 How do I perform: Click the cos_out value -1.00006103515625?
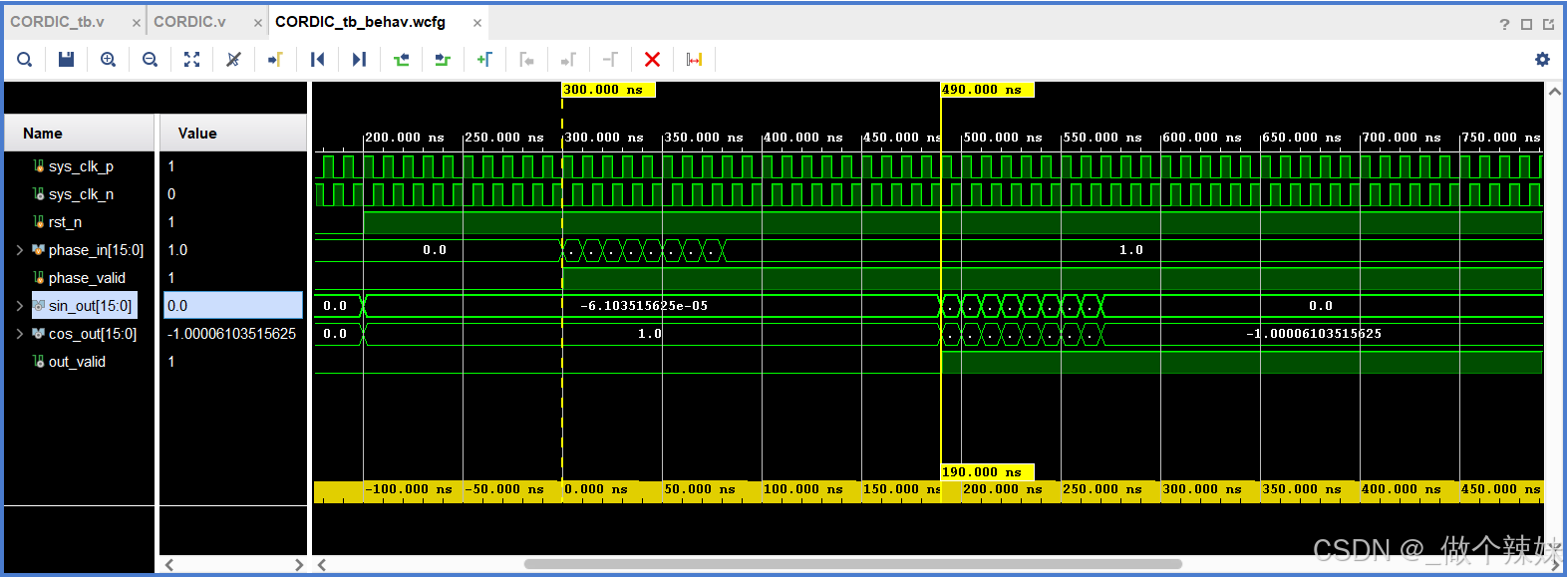[231, 334]
